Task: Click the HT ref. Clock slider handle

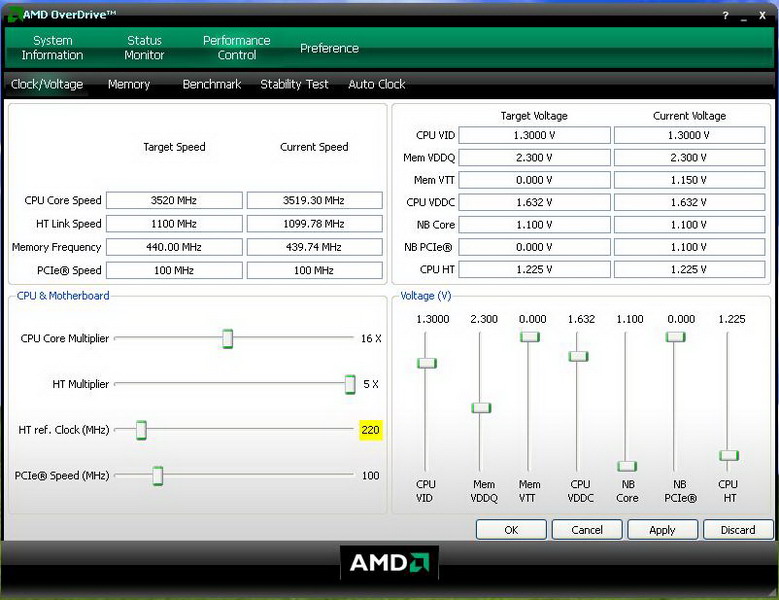Action: click(x=142, y=430)
